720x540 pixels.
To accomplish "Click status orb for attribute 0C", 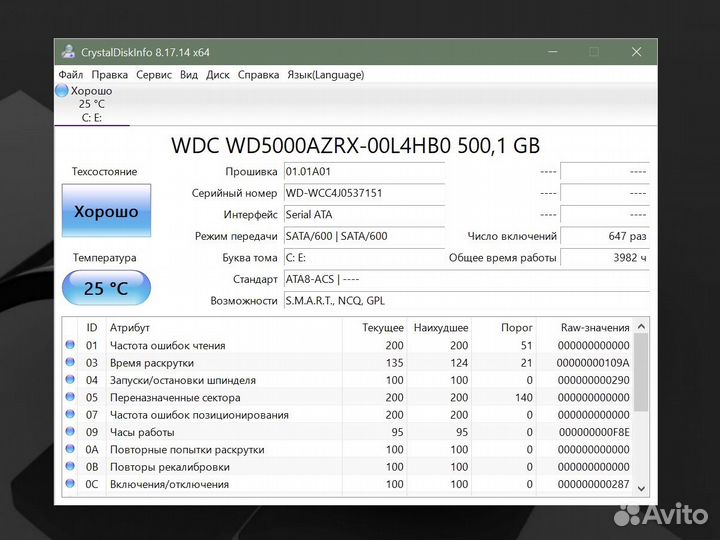I will point(70,483).
